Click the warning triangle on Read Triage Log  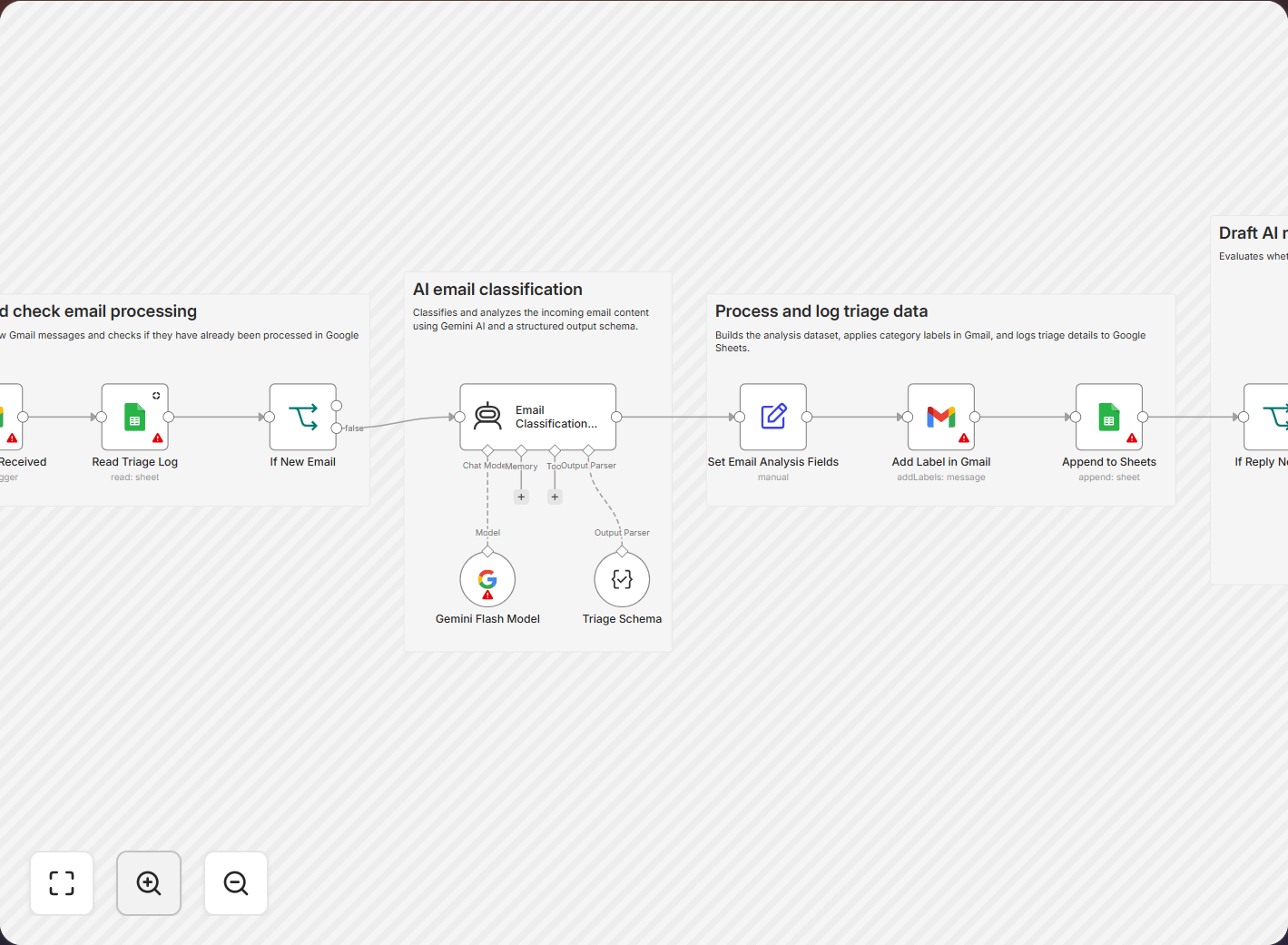click(158, 438)
